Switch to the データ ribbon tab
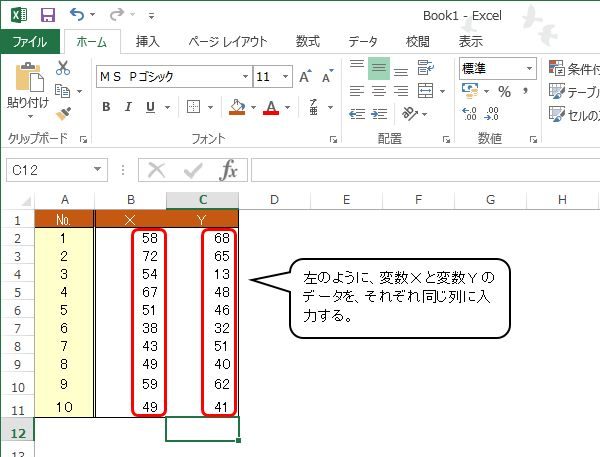 pos(363,42)
